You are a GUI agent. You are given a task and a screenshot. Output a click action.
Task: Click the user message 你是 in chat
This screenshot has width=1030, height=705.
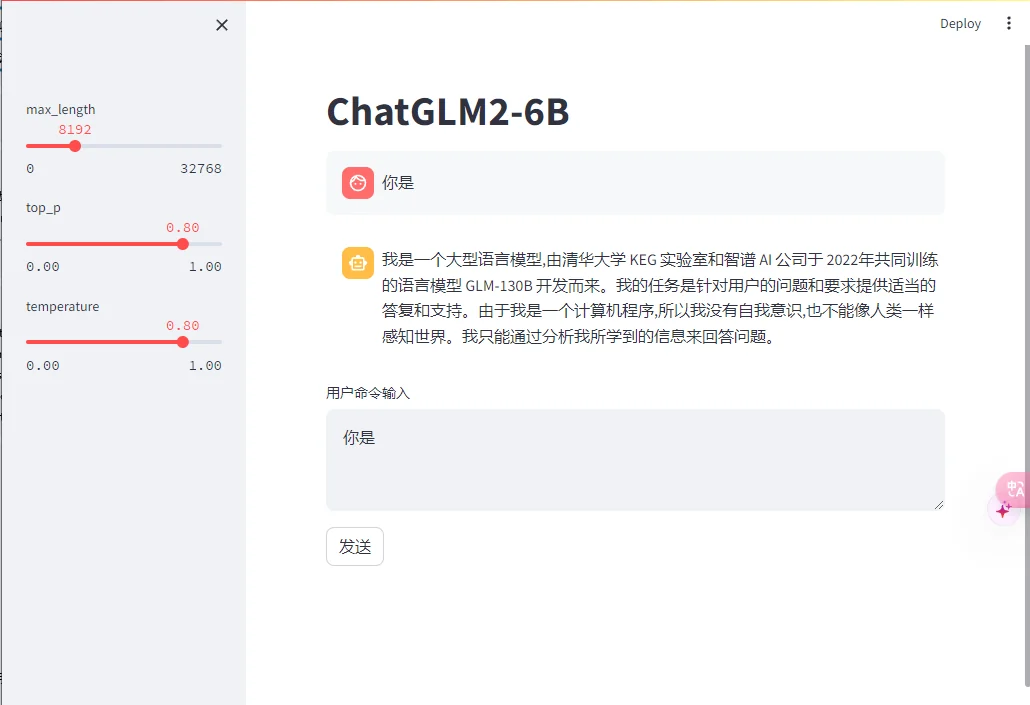click(398, 183)
